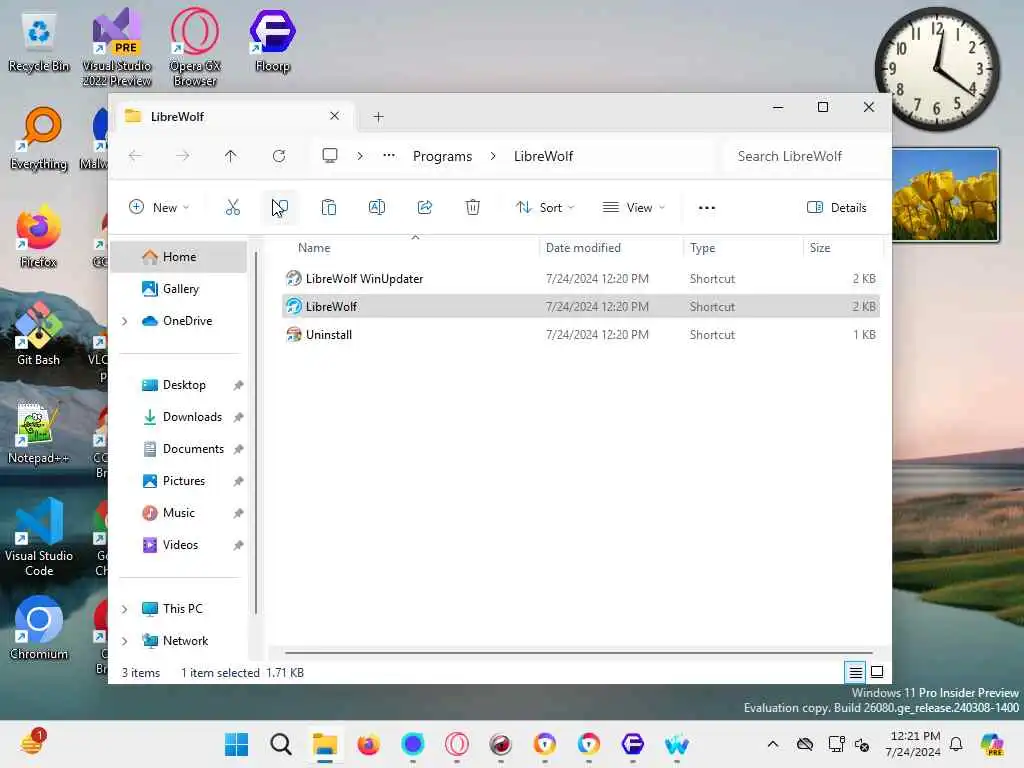
Task: Select Floorp desktop shortcut
Action: 272,40
